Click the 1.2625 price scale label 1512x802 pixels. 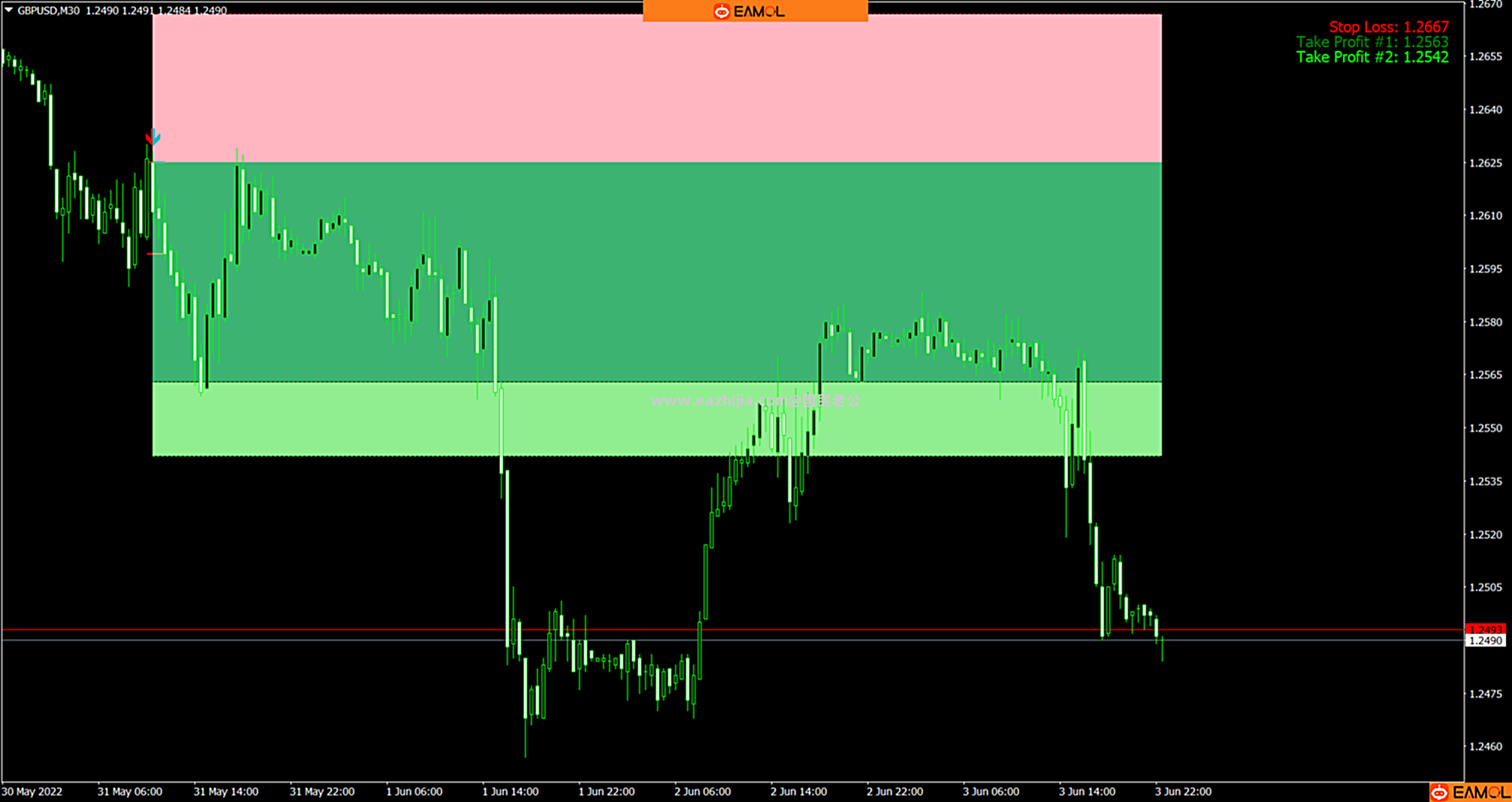[1485, 163]
